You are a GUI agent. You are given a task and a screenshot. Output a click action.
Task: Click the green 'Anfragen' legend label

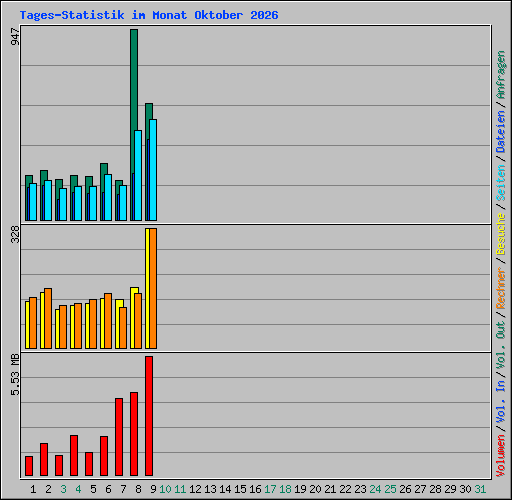501,75
